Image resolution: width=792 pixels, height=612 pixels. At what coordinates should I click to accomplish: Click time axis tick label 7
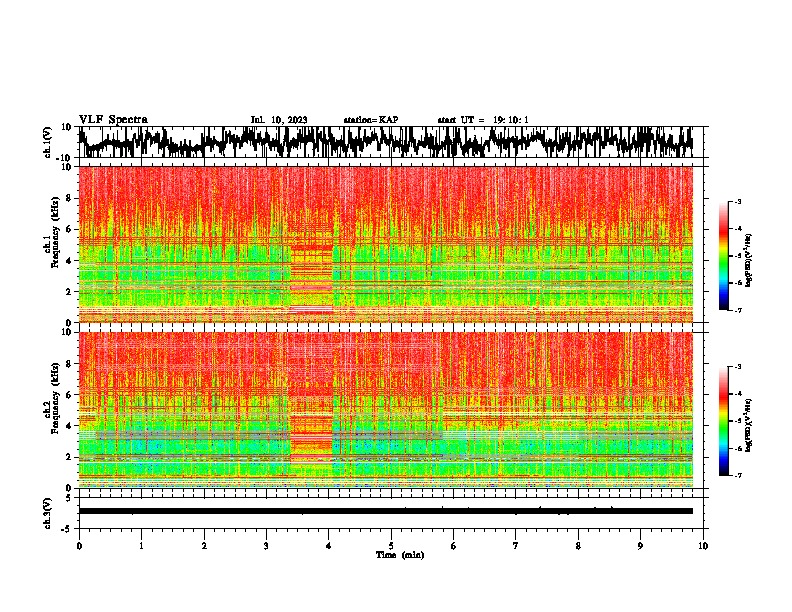tap(516, 546)
